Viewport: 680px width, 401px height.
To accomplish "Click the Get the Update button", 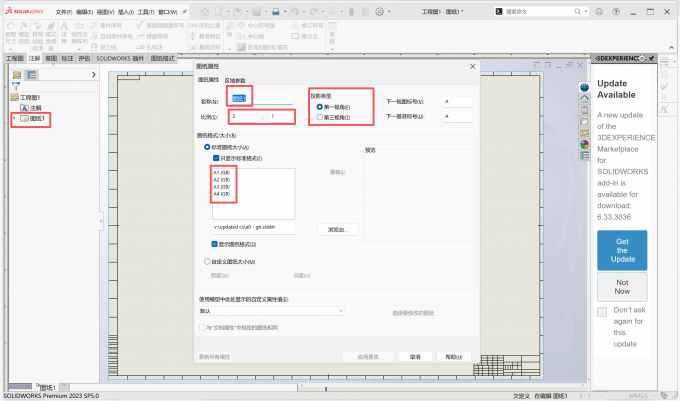I will point(622,251).
